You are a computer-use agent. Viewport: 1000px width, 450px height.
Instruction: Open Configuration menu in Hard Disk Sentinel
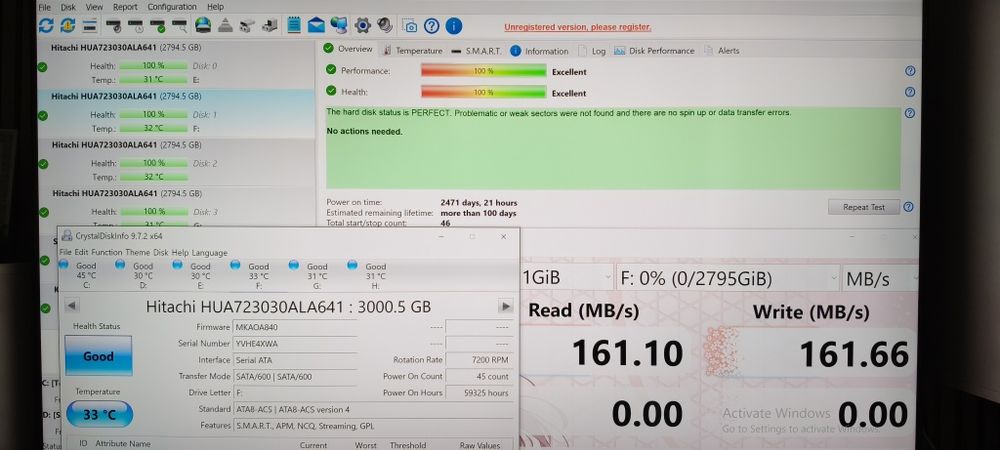pyautogui.click(x=172, y=7)
